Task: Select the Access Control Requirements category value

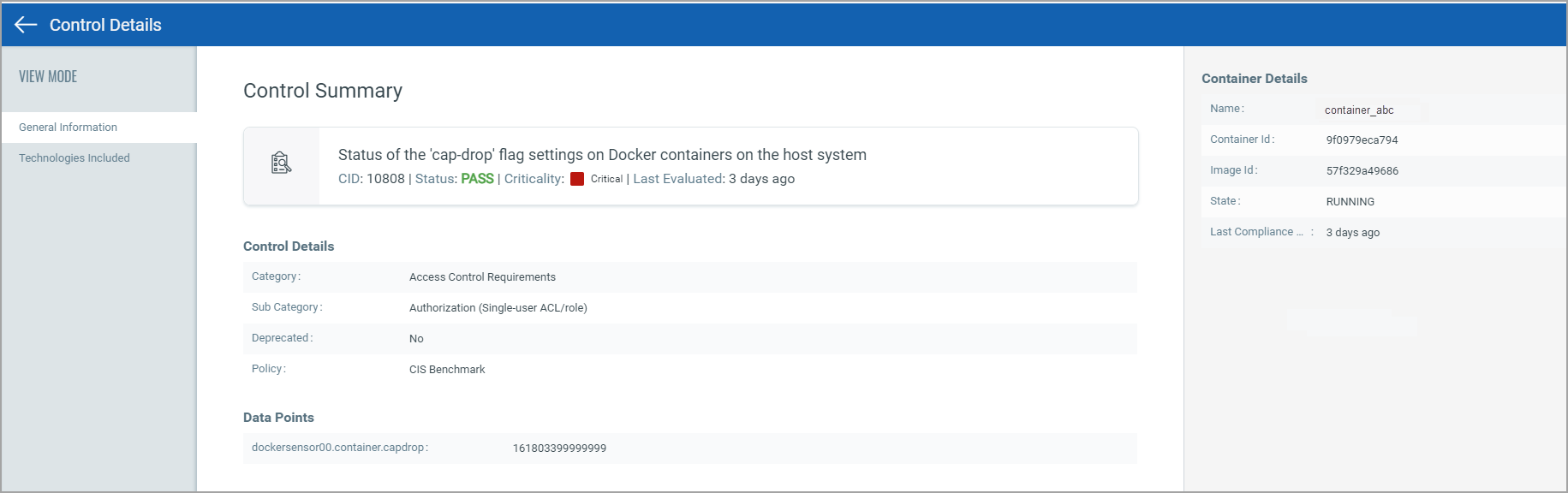Action: pos(482,277)
